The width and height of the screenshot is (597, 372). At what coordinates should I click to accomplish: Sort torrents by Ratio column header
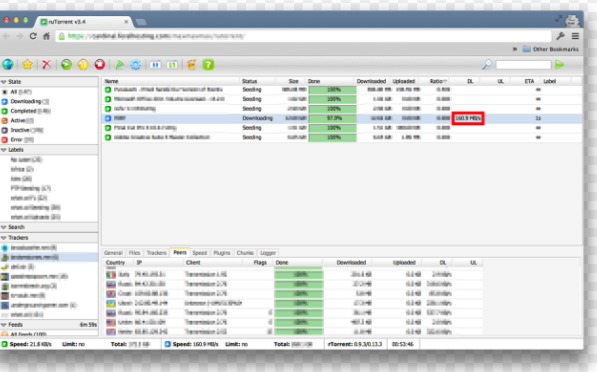coord(438,81)
